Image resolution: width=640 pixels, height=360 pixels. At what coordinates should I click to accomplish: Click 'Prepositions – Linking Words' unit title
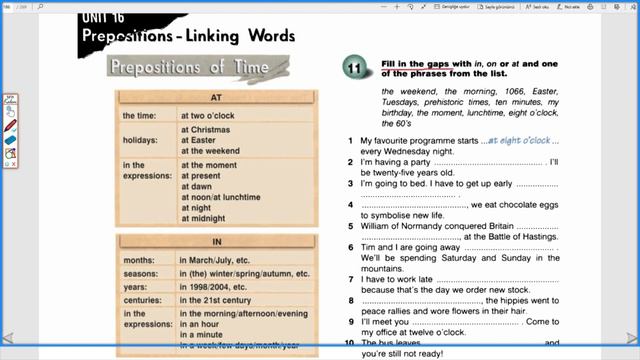tap(188, 36)
